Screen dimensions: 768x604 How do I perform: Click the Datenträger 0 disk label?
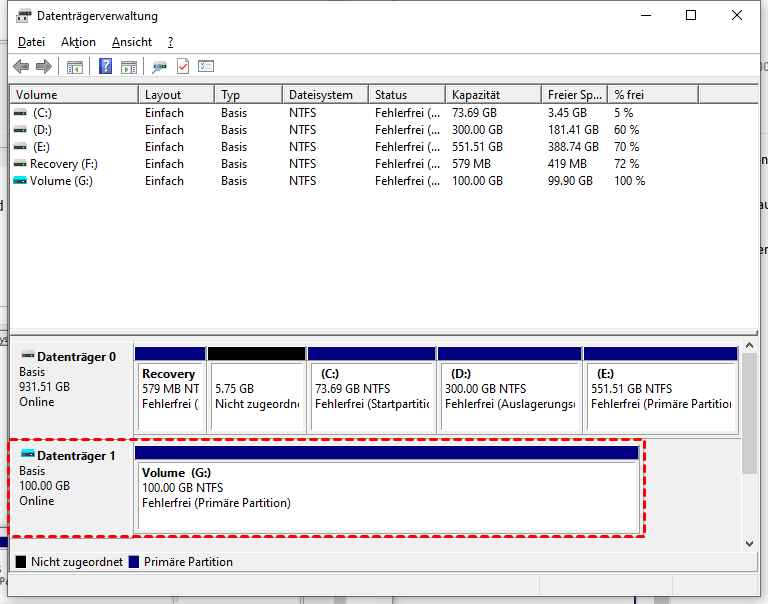click(76, 357)
